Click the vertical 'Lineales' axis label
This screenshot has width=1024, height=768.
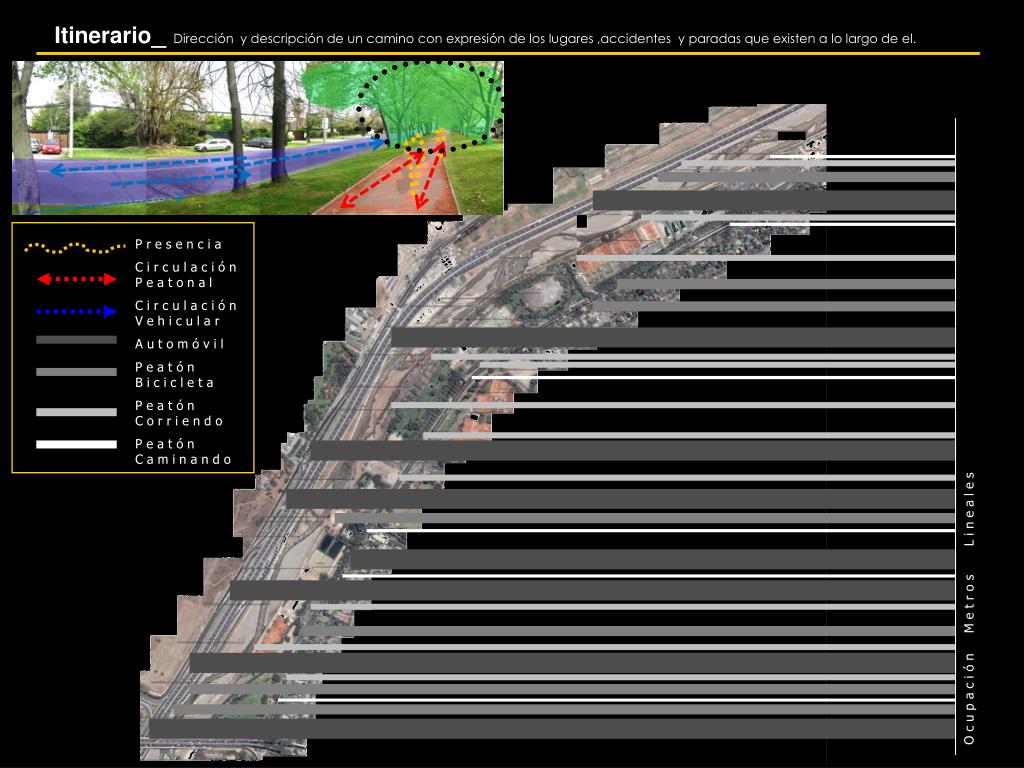click(x=969, y=508)
